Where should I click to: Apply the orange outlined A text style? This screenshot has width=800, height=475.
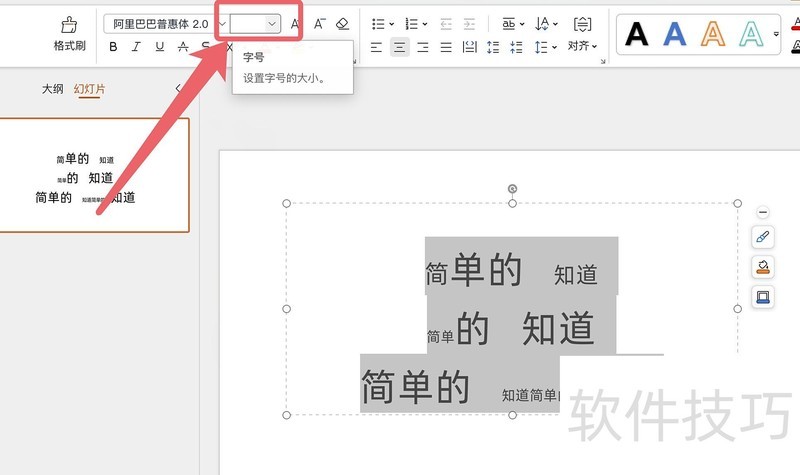713,34
